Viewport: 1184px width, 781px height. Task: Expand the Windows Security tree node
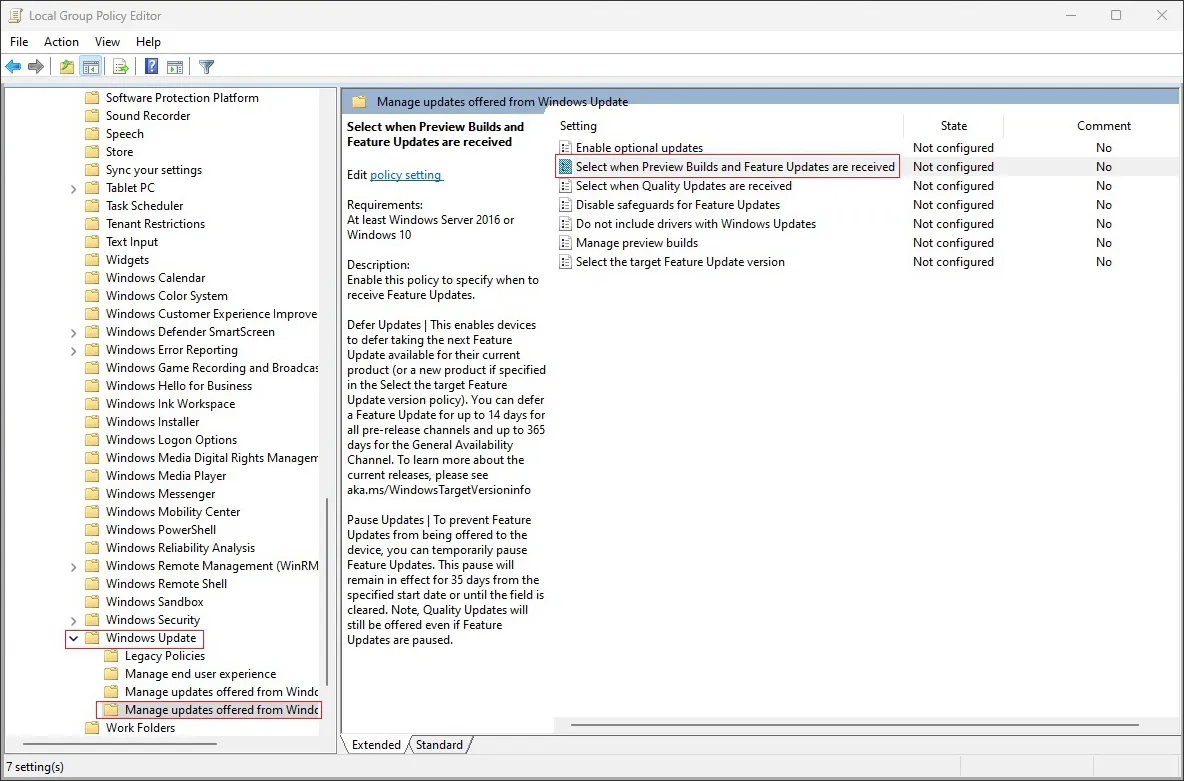point(74,620)
